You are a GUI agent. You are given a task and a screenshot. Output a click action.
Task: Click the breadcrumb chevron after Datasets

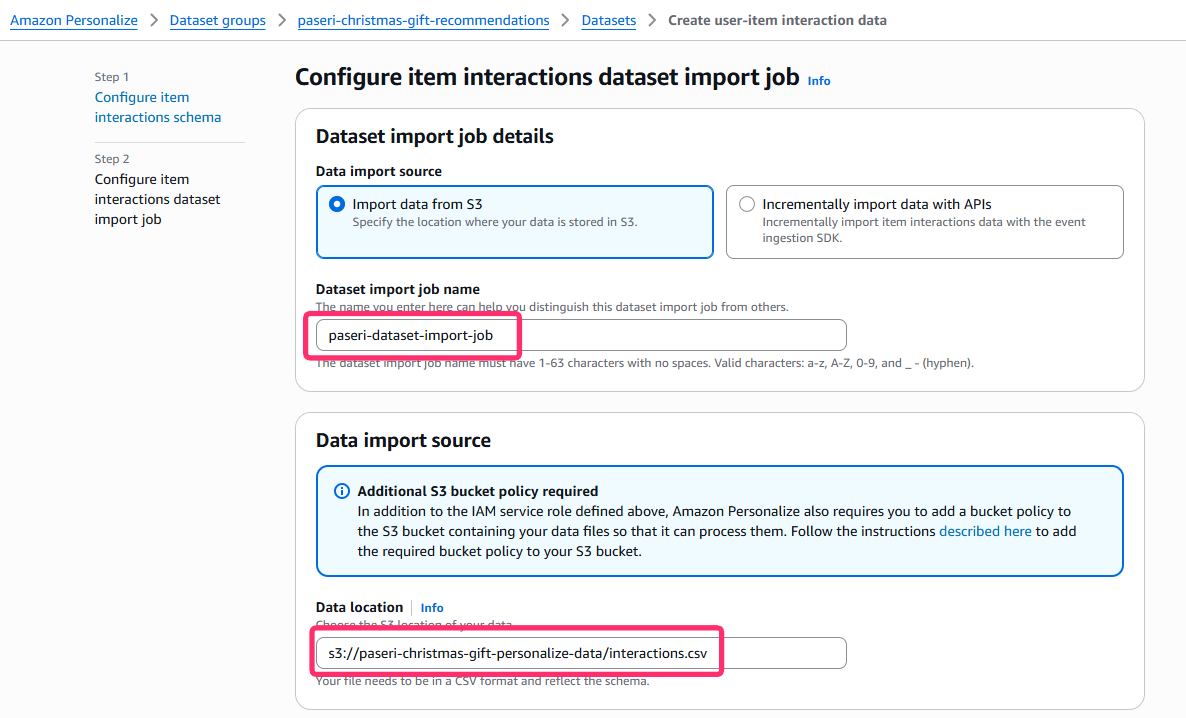pyautogui.click(x=652, y=20)
